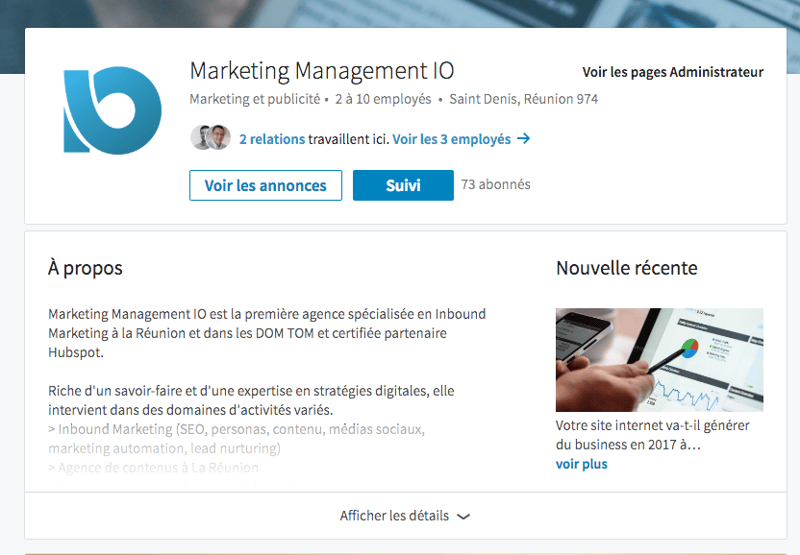Click the Marketing Management IO company title
The height and width of the screenshot is (555, 800).
(x=322, y=71)
